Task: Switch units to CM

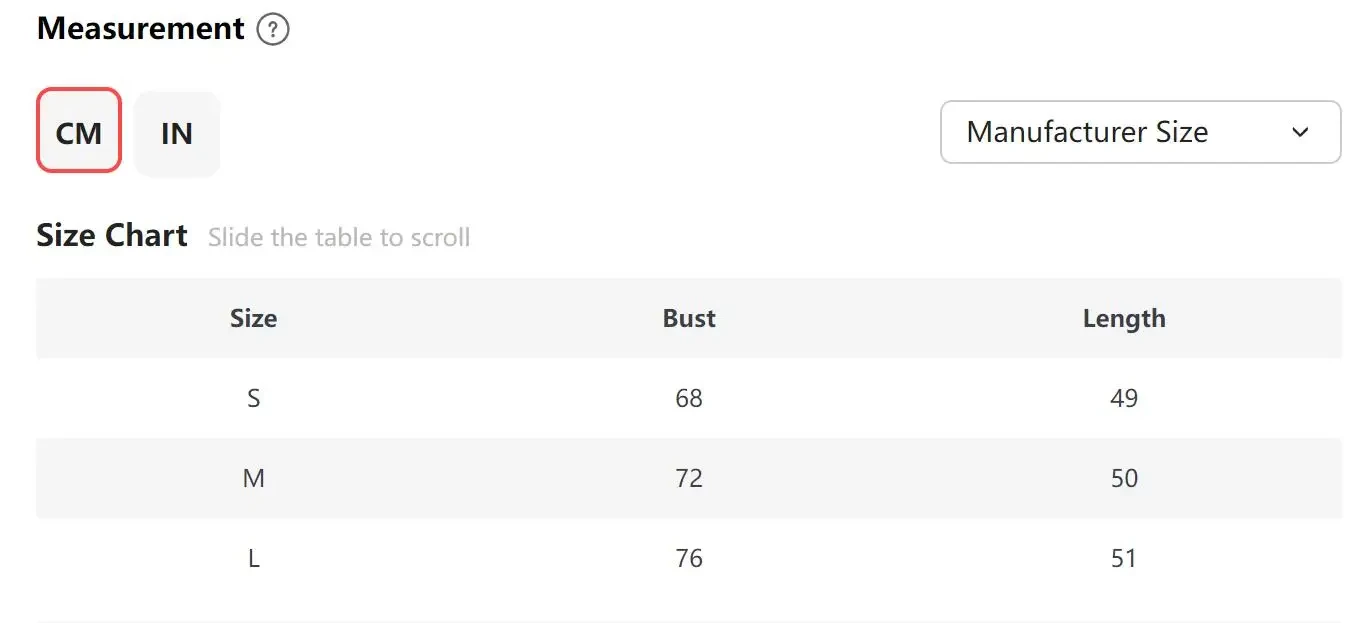Action: (79, 131)
